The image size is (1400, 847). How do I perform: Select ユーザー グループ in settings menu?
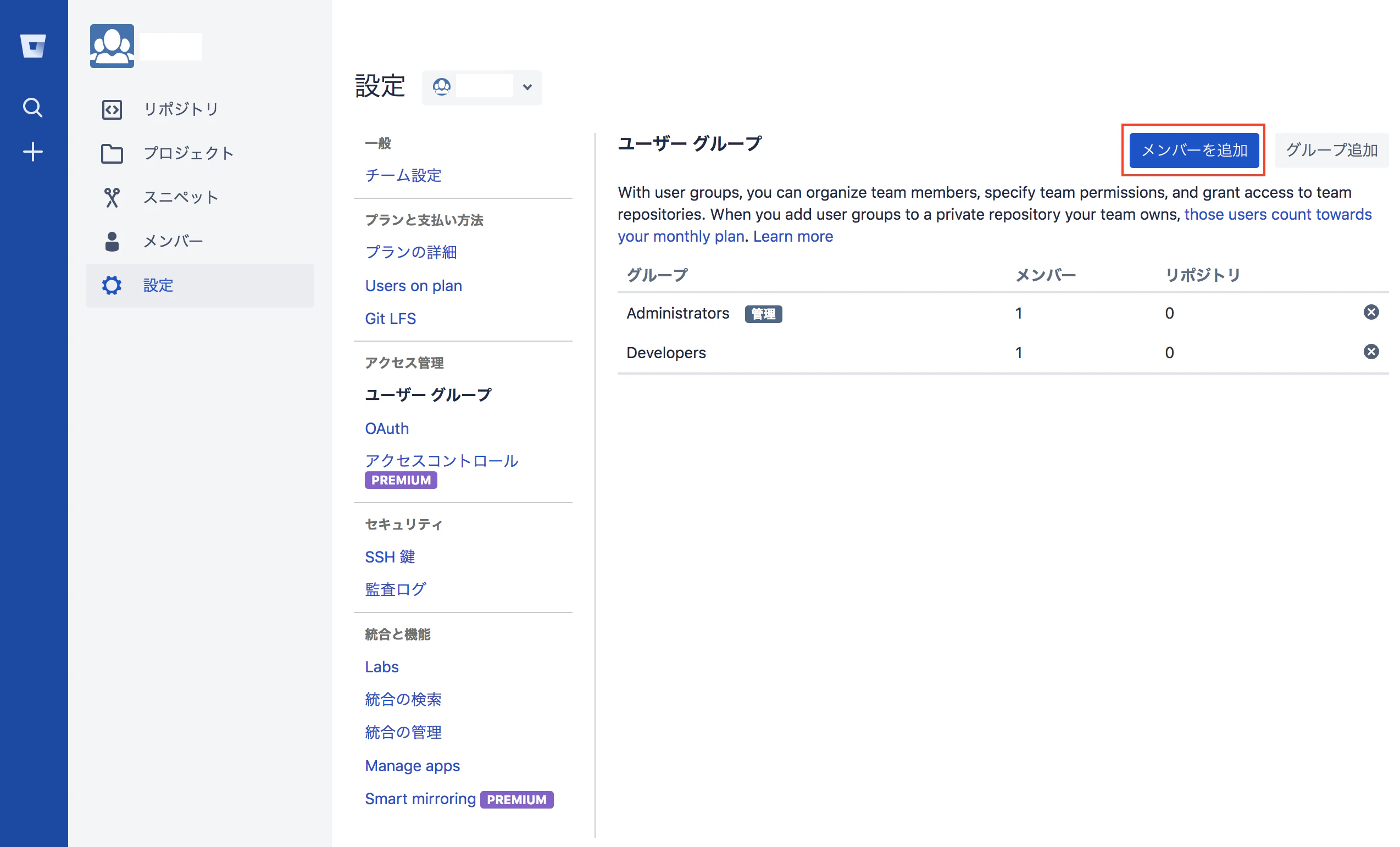428,395
